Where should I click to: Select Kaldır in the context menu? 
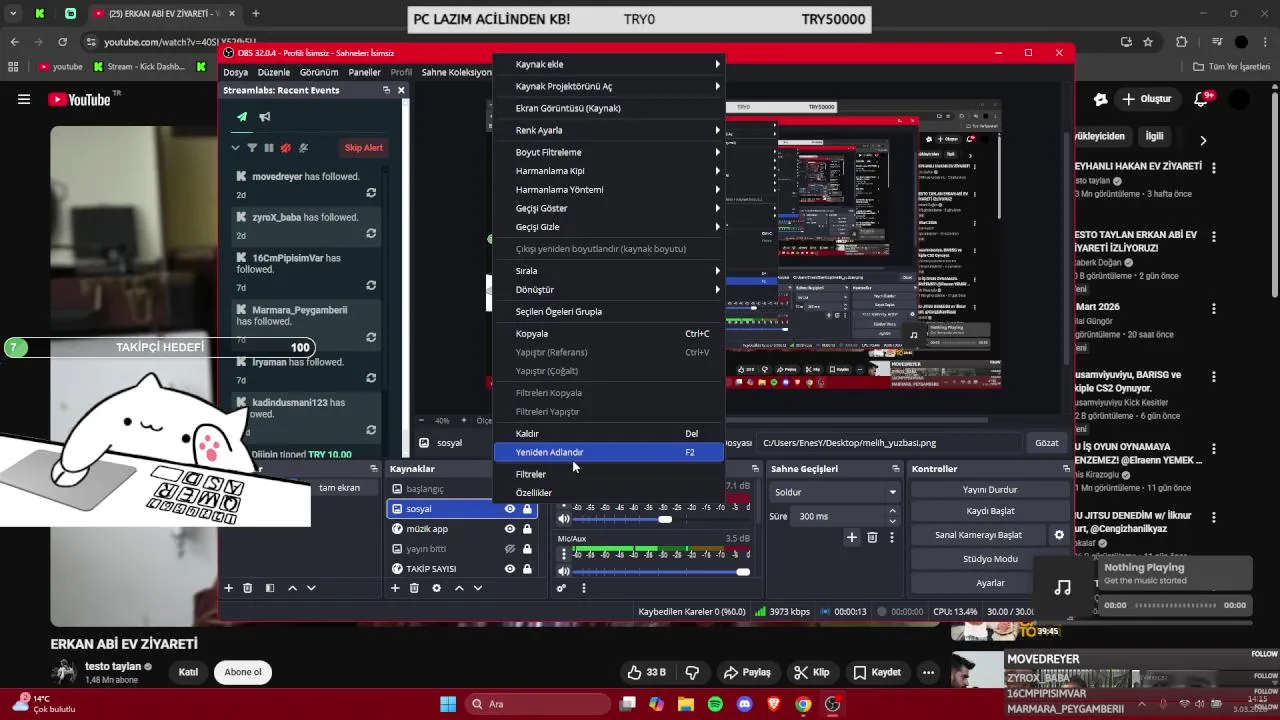coord(609,434)
